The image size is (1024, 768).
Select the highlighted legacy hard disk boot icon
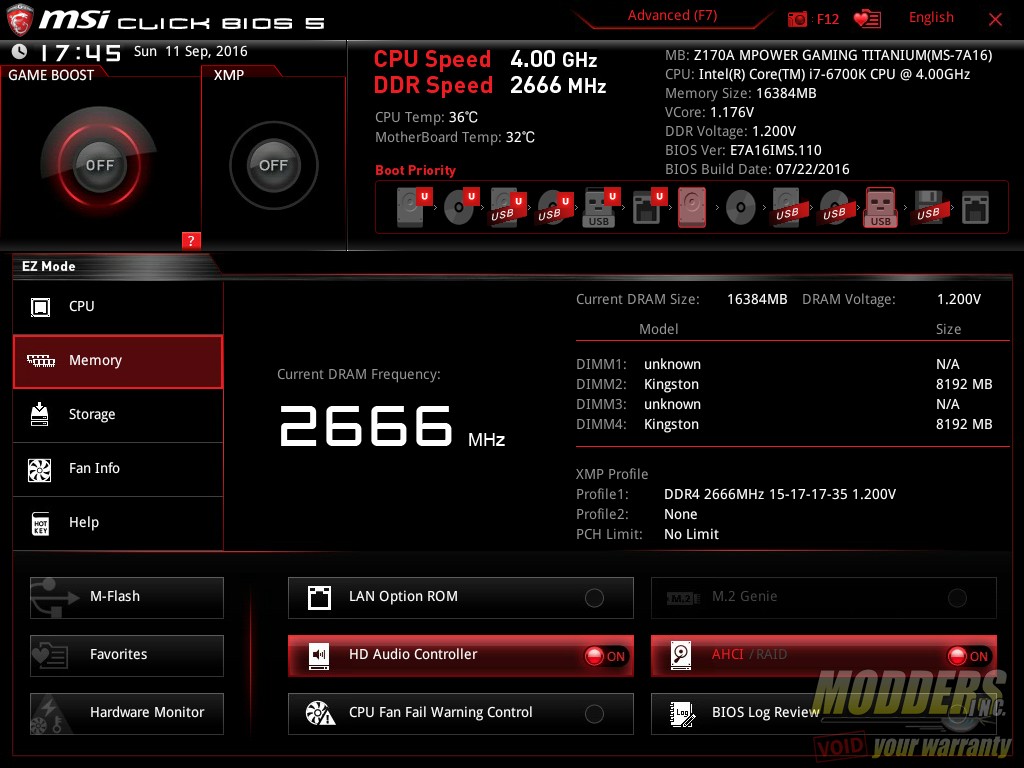pyautogui.click(x=692, y=207)
